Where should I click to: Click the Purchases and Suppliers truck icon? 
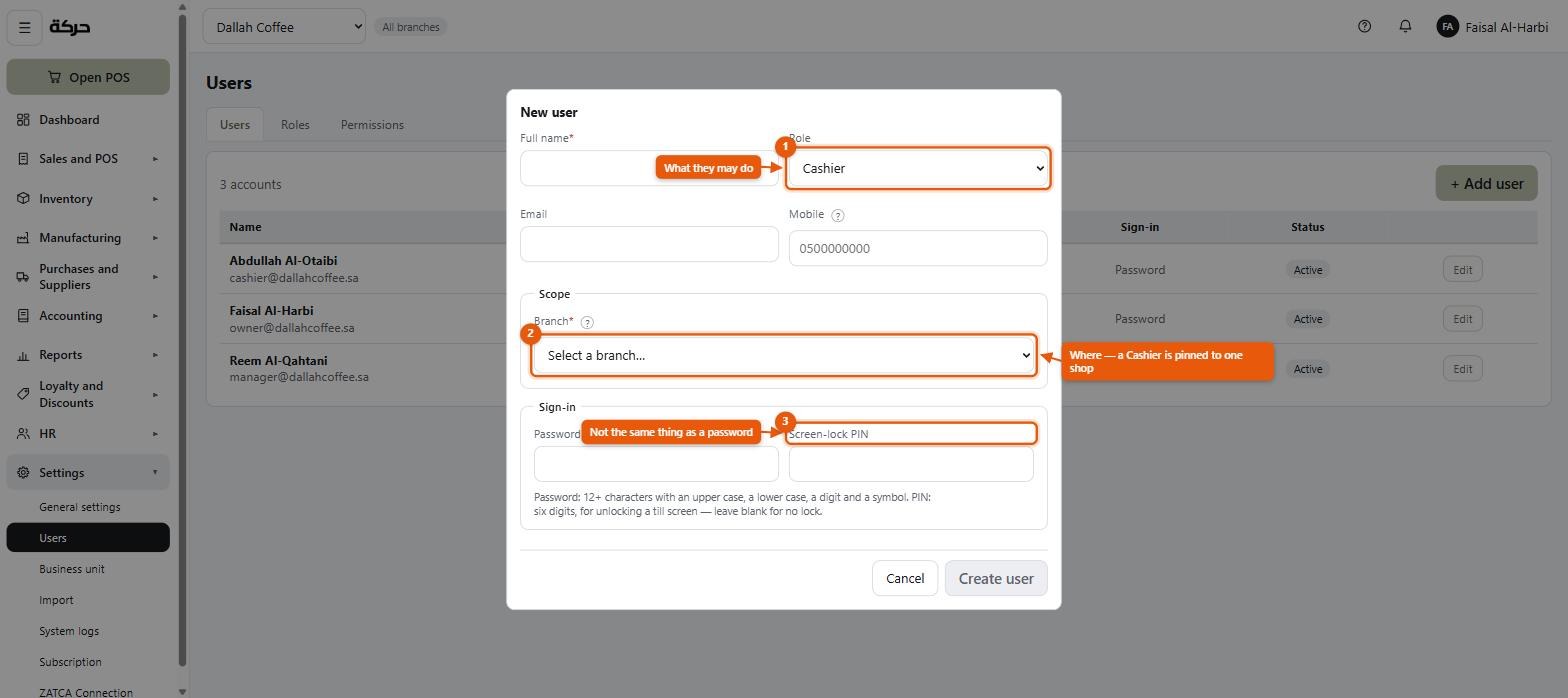coord(23,277)
